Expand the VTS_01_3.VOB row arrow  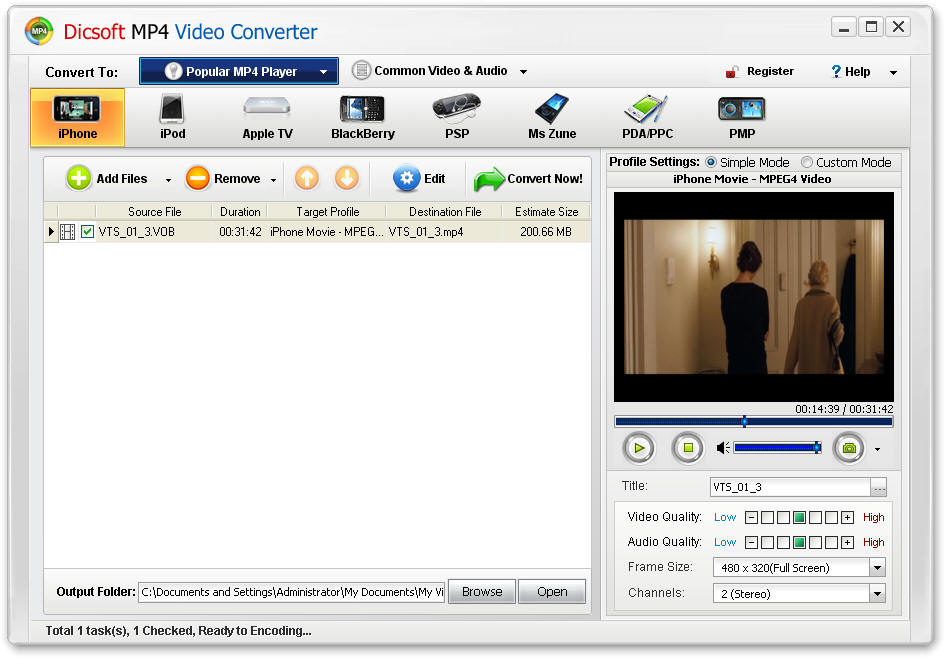point(51,231)
